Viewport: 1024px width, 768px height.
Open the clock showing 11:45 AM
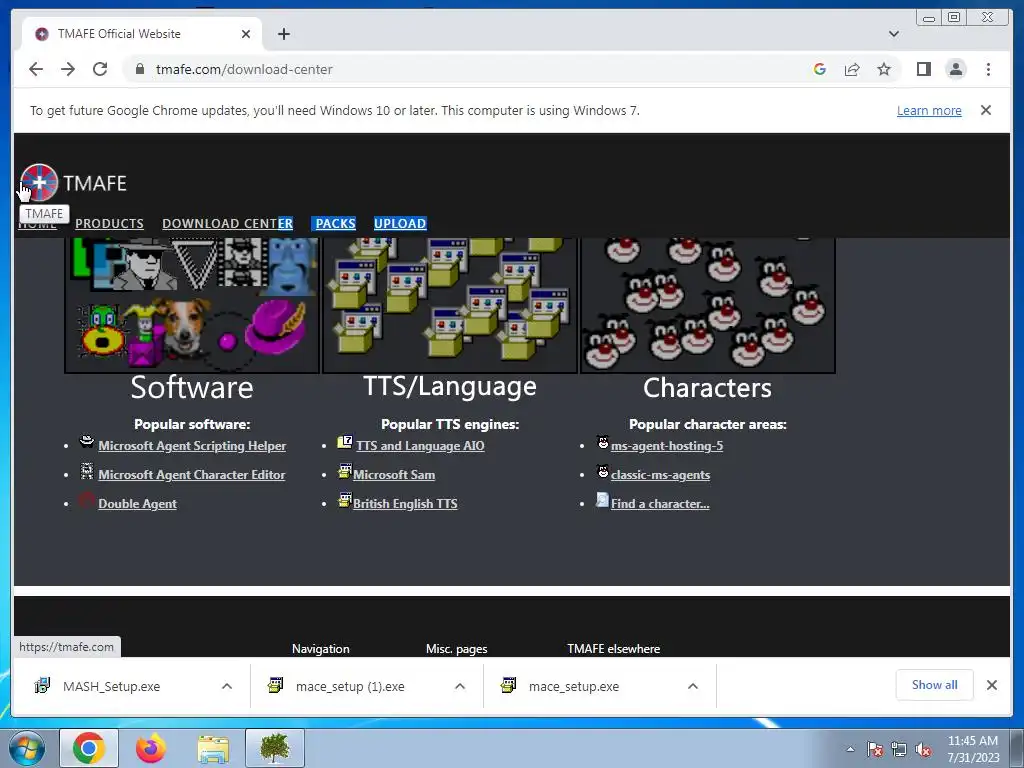click(x=973, y=748)
